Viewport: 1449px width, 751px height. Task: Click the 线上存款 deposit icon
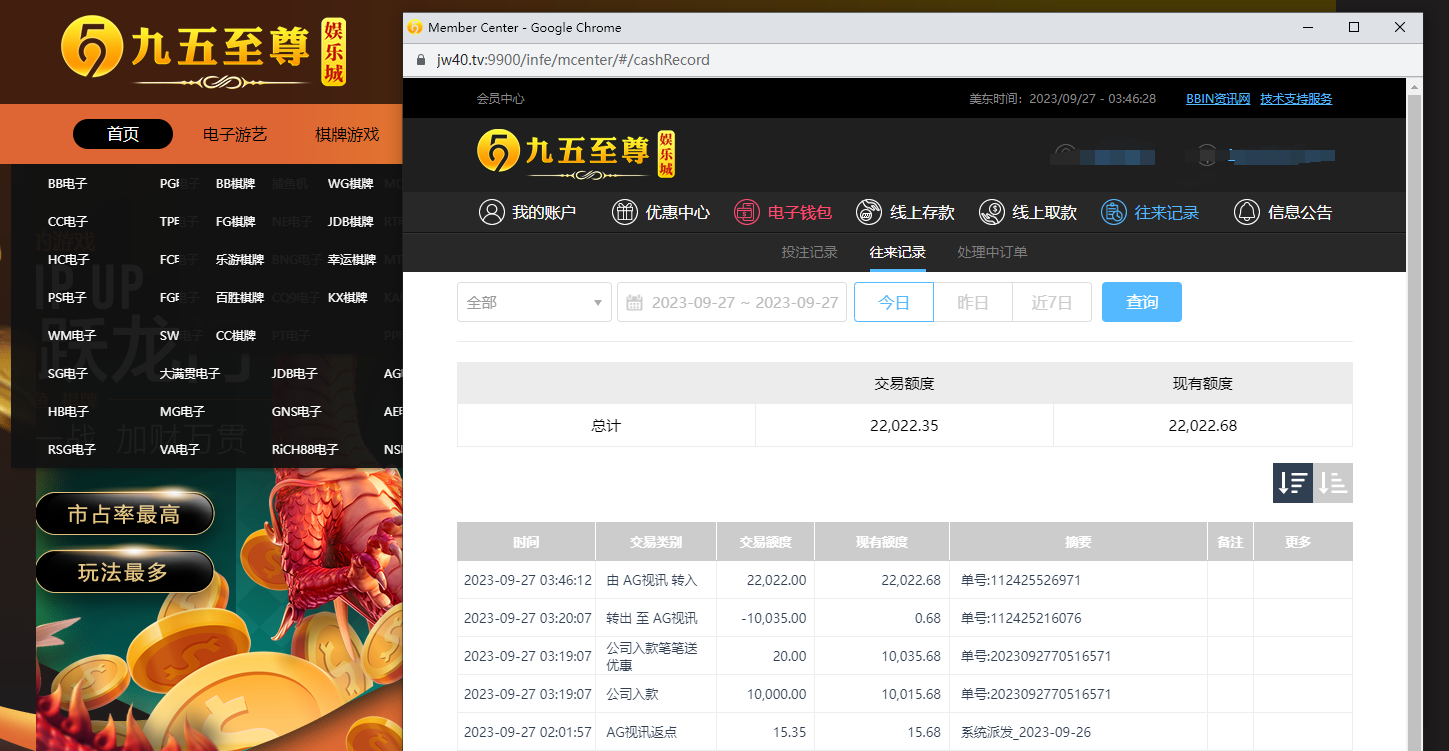coord(869,212)
